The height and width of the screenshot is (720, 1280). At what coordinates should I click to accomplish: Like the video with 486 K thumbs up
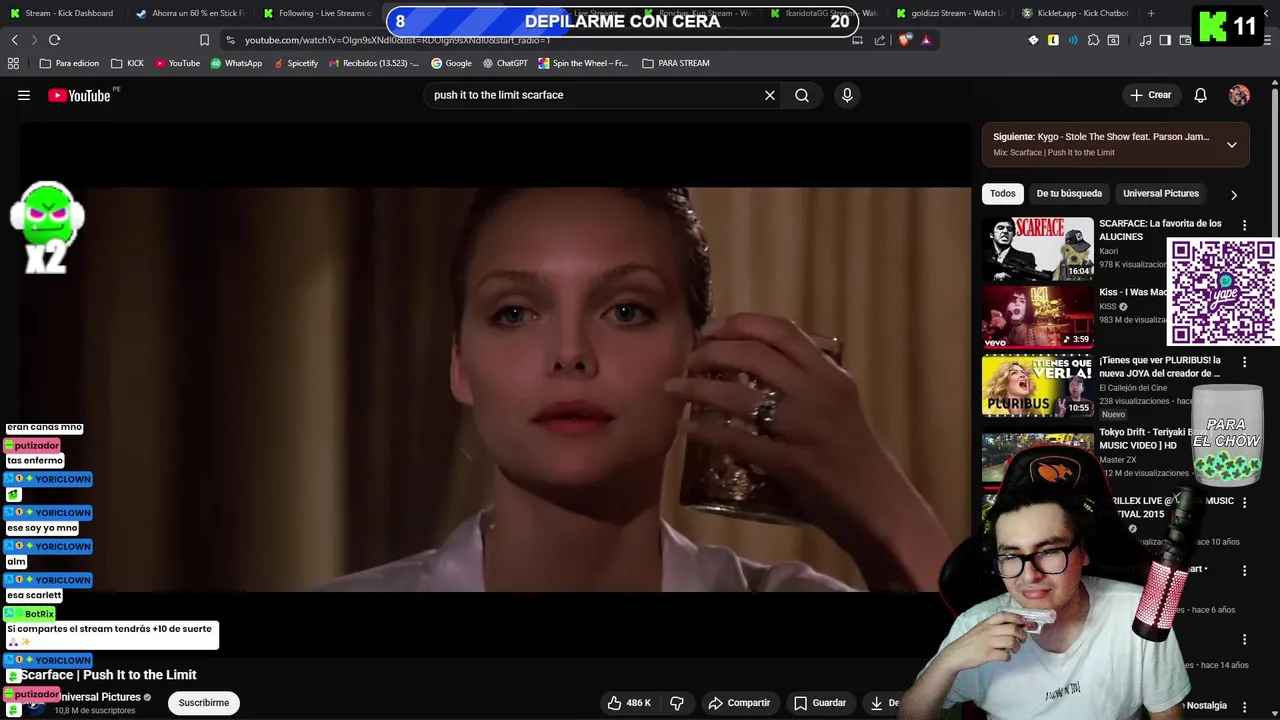click(x=629, y=703)
